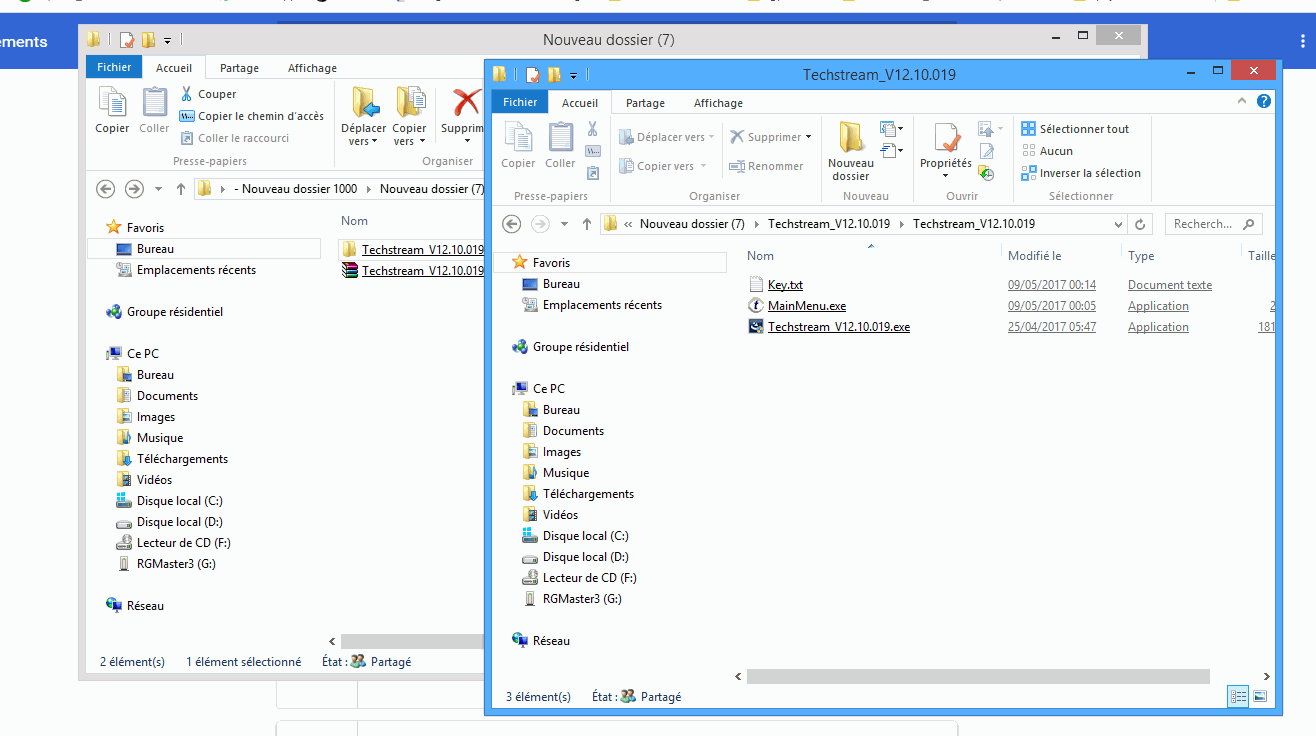
Task: Open Partage tab in Nouveau dossier (7) window
Action: click(x=239, y=68)
